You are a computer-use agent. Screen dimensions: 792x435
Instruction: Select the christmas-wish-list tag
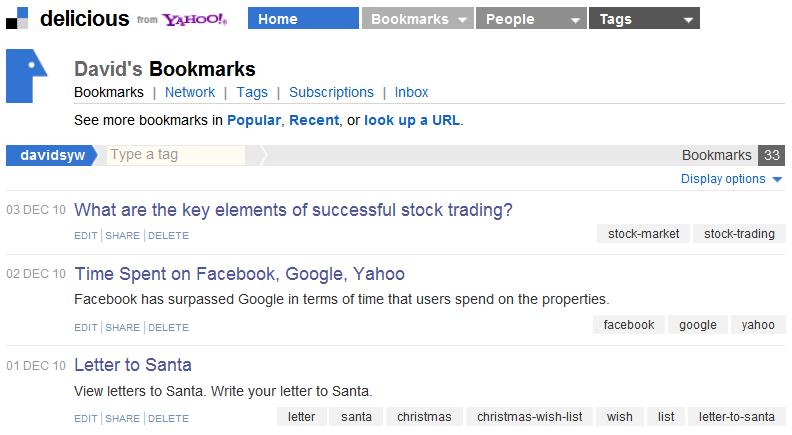(529, 417)
